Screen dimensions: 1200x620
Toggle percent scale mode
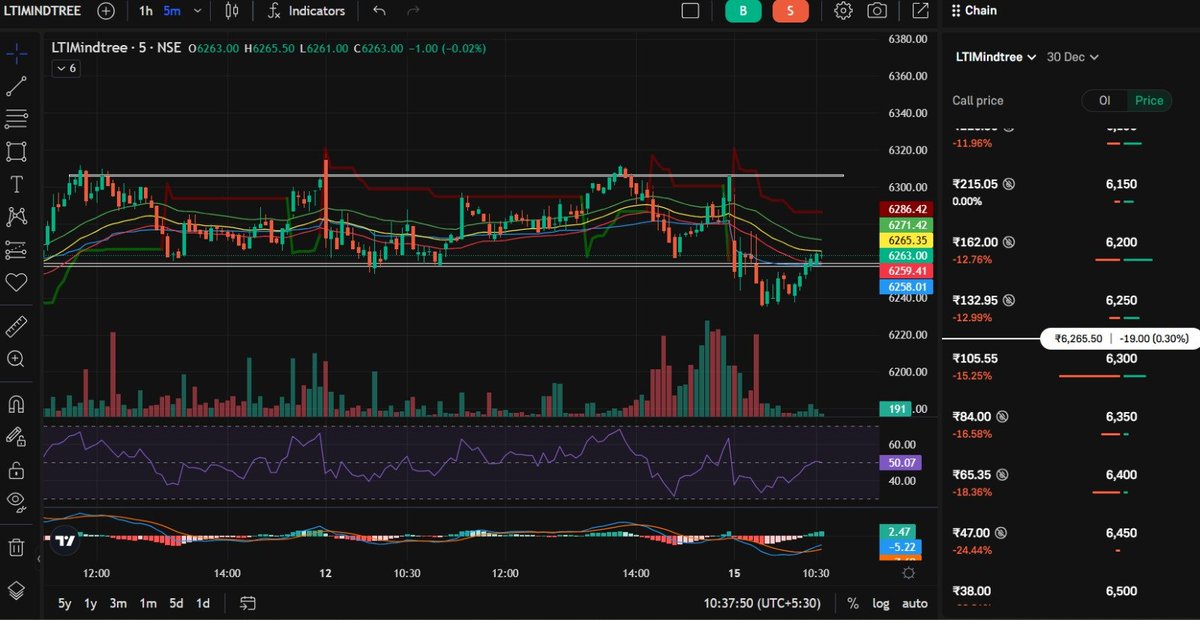tap(853, 603)
